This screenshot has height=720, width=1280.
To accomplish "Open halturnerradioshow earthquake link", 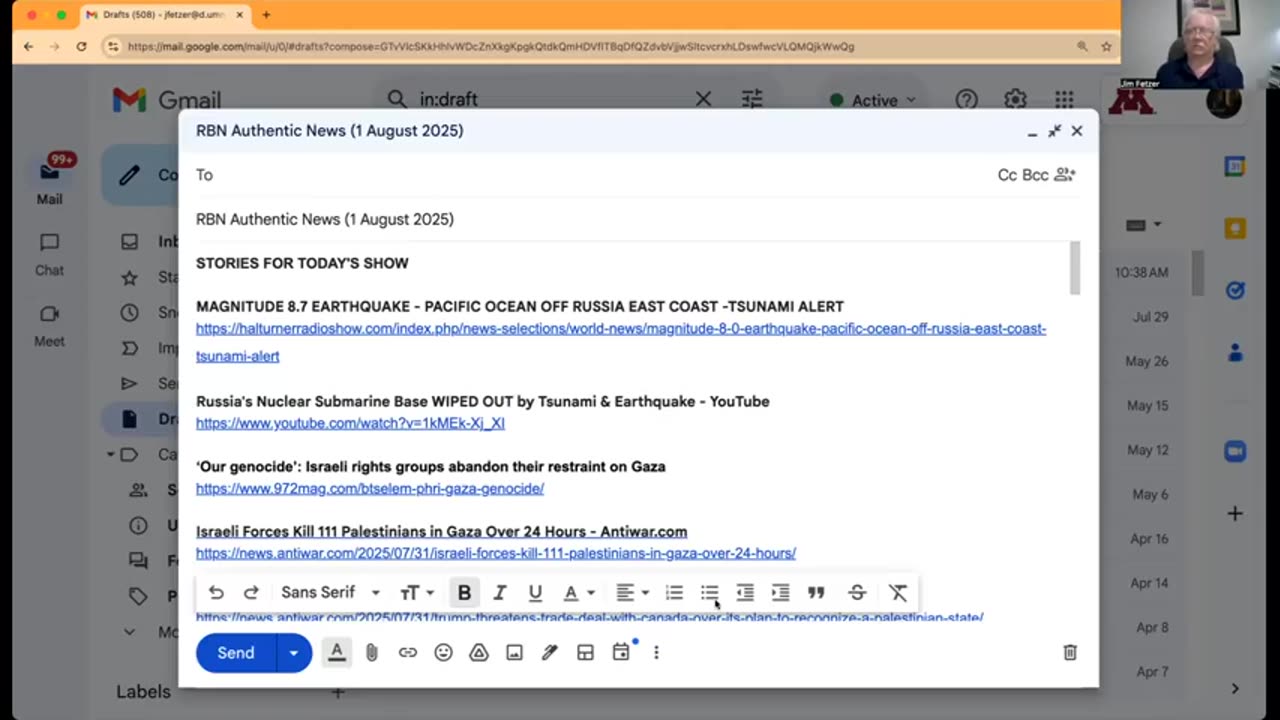I will pyautogui.click(x=621, y=342).
